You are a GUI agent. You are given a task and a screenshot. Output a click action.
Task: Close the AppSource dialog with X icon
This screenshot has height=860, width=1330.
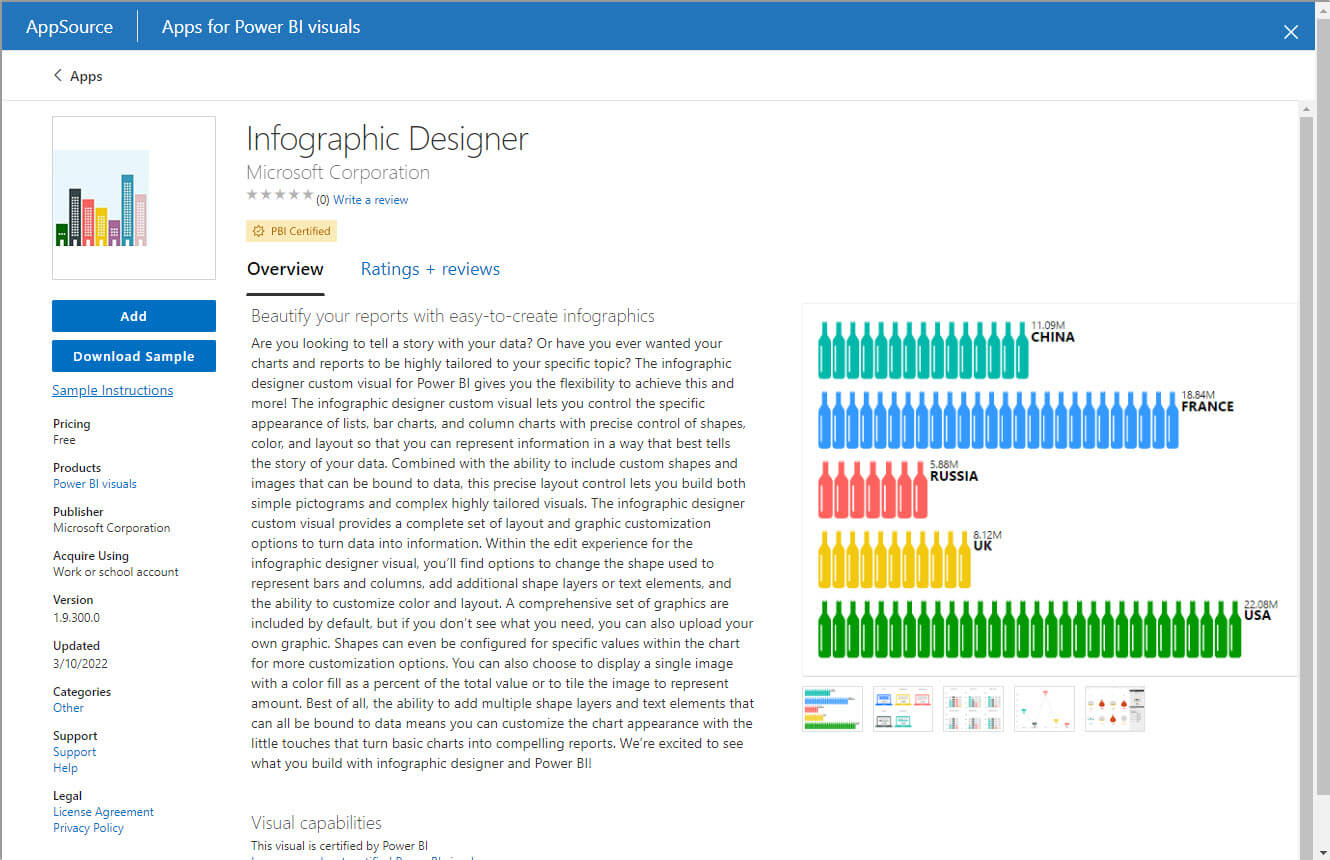click(x=1291, y=32)
